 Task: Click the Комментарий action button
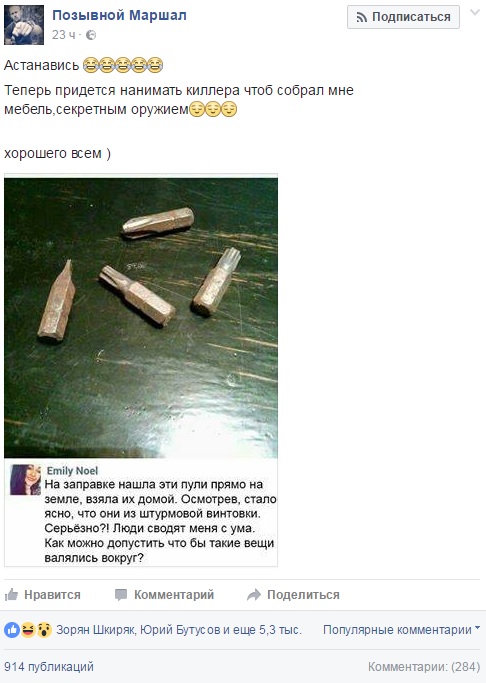click(x=164, y=595)
